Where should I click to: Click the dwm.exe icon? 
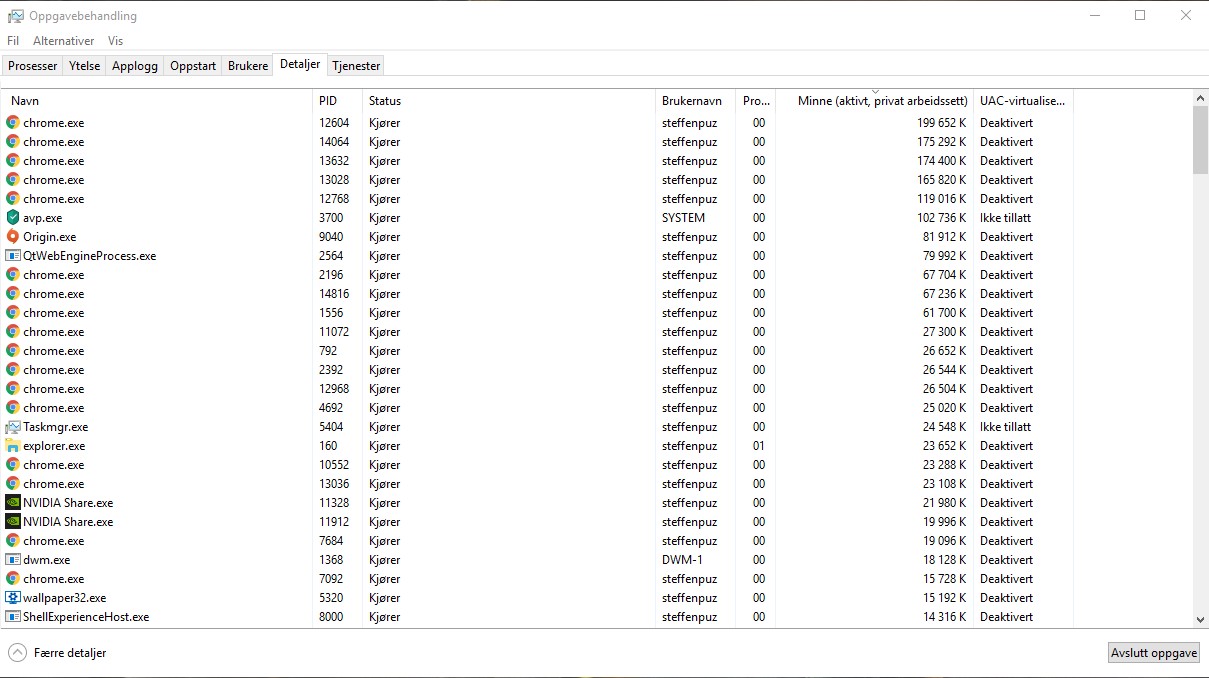pyautogui.click(x=13, y=559)
